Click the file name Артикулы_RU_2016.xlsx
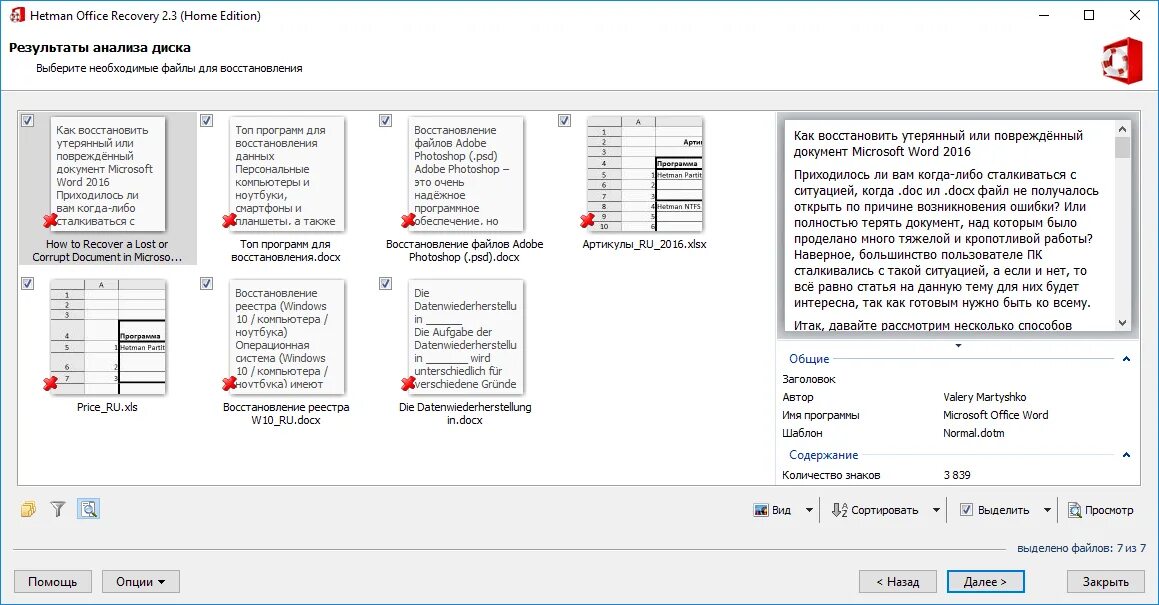Viewport: 1159px width, 605px height. pyautogui.click(x=645, y=244)
